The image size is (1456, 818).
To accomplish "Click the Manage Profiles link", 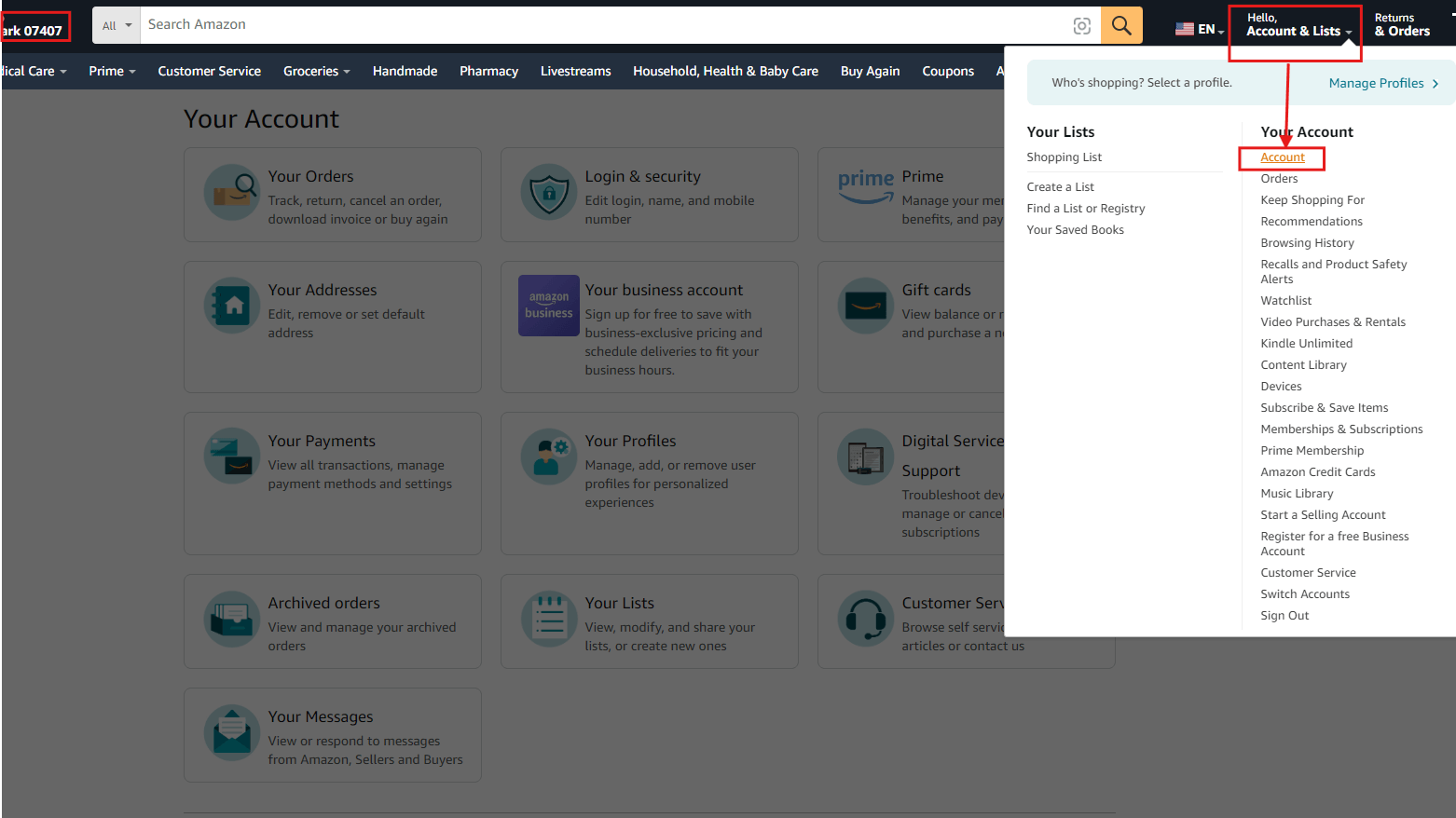I will [x=1376, y=83].
